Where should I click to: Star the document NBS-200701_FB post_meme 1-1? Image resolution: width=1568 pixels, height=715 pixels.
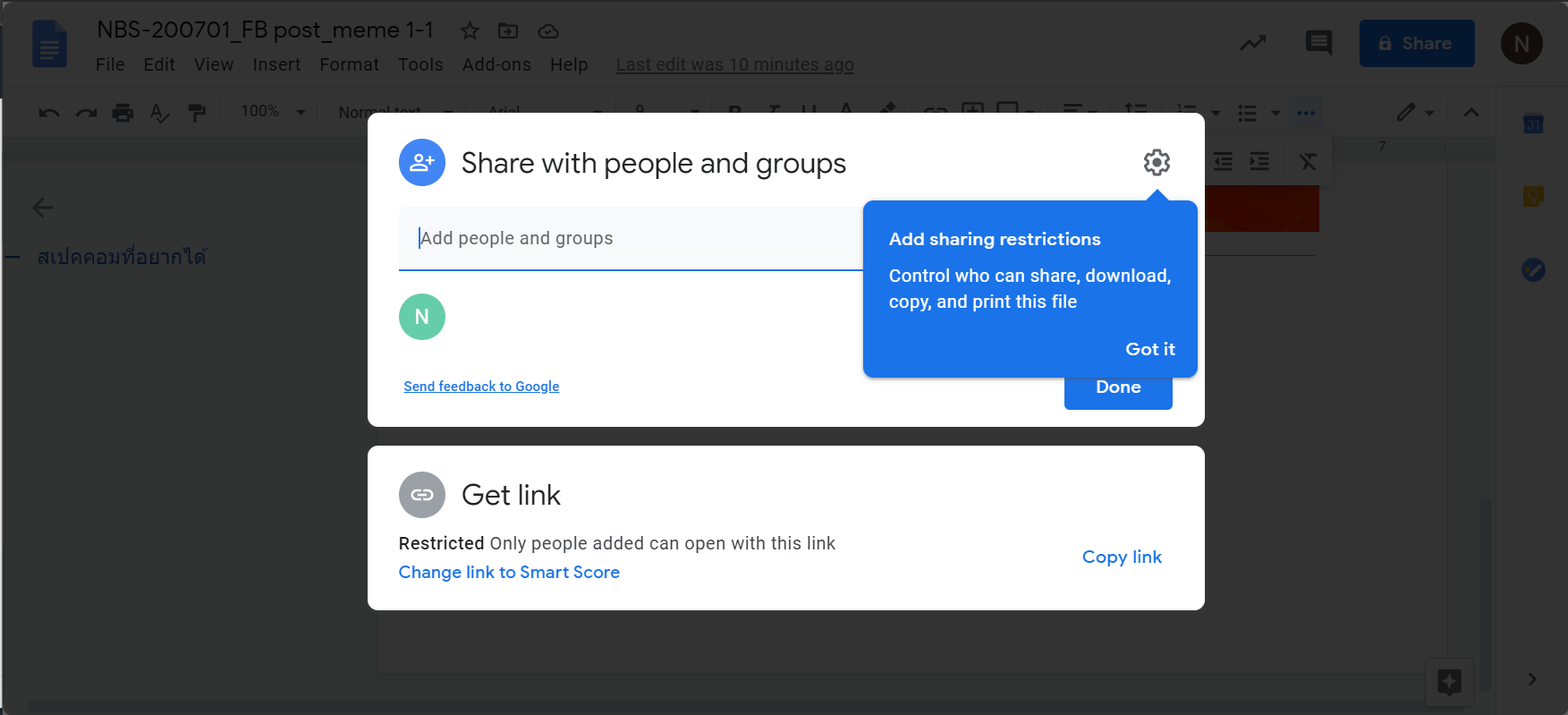pyautogui.click(x=470, y=31)
